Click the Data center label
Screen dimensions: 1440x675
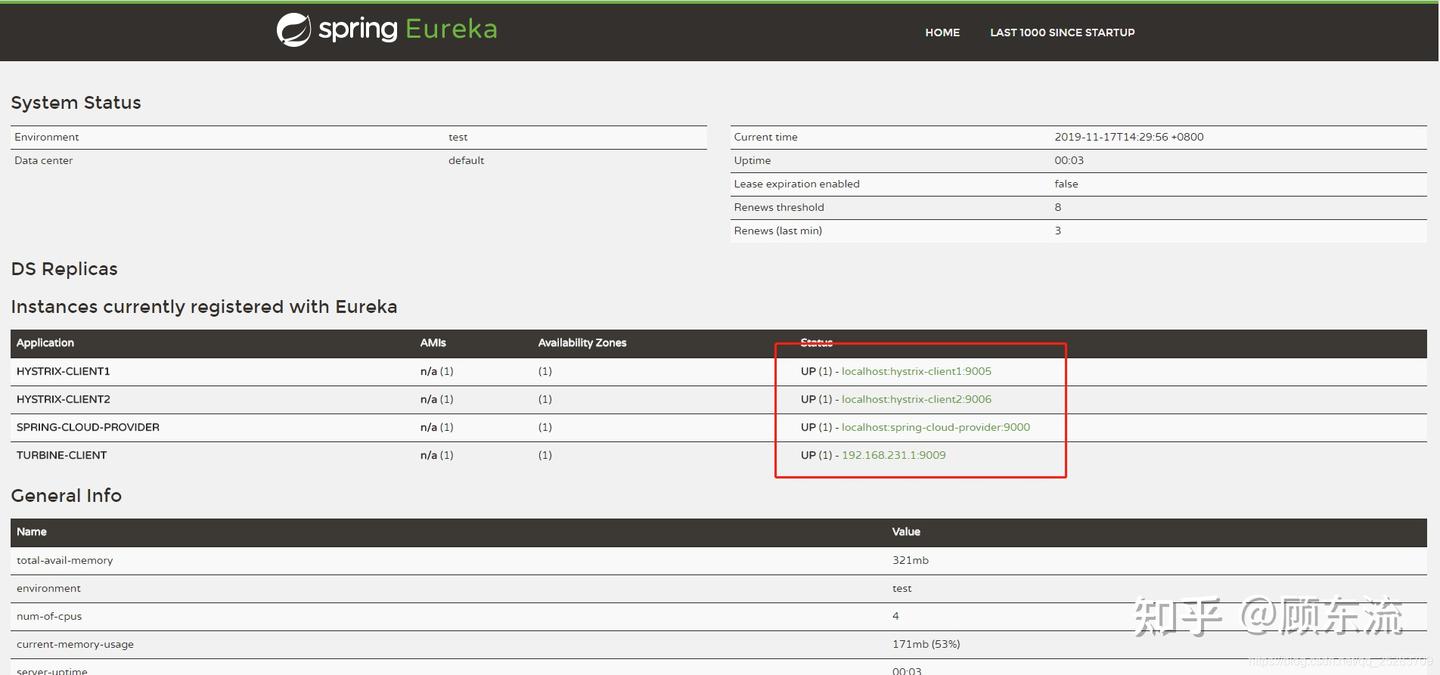tap(43, 160)
